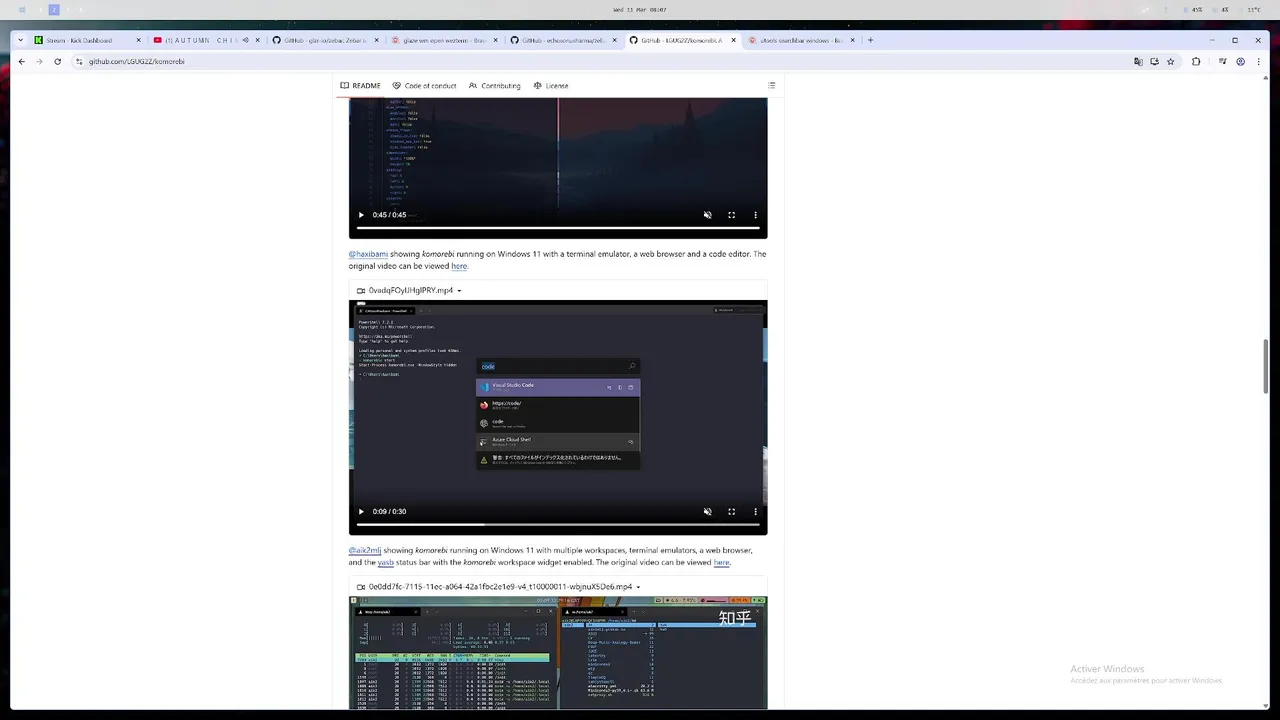Select the README tab

(360, 86)
